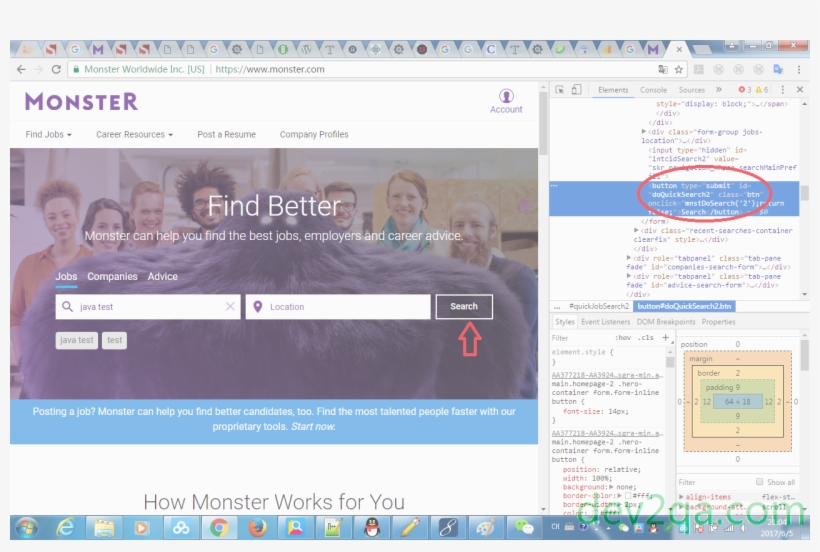Select the Advice search tab
Viewport: 820px width, 552px height.
tap(162, 277)
